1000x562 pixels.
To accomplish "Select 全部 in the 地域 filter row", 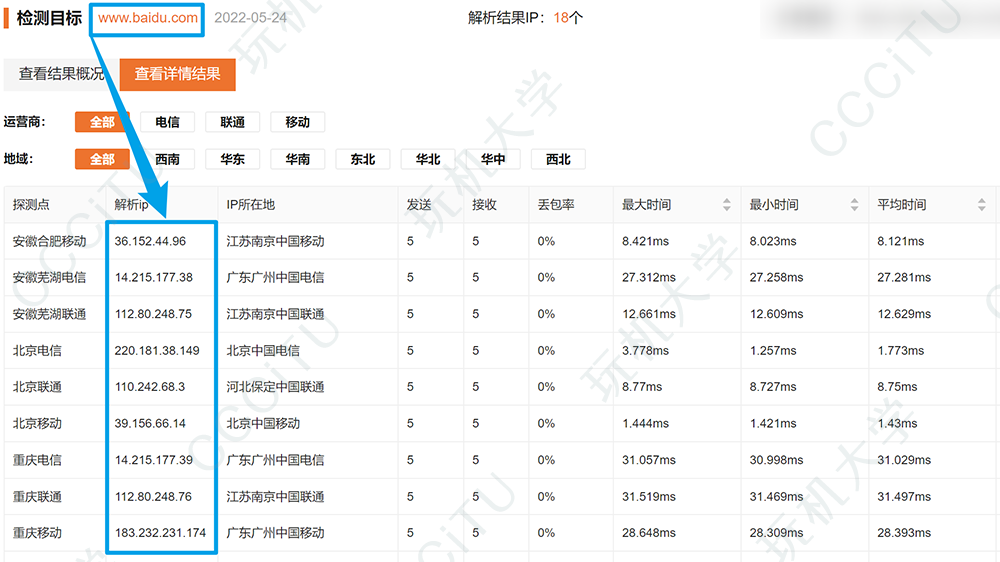I will [102, 159].
